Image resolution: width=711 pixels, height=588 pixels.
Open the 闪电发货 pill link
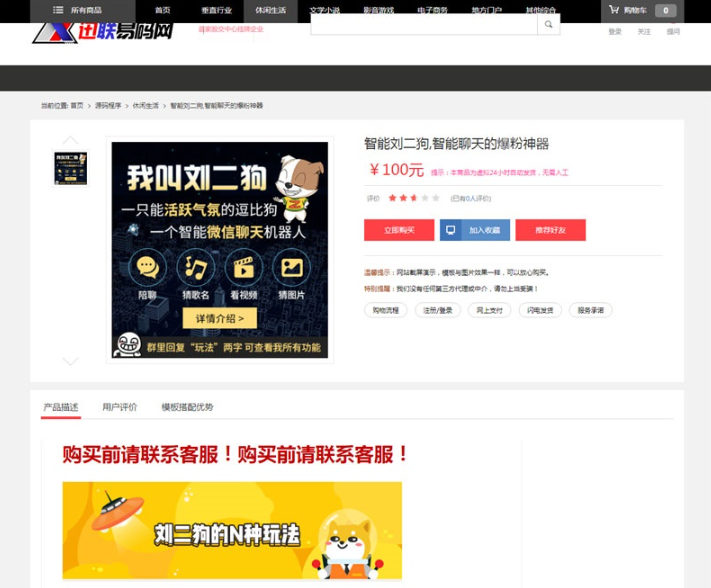(540, 310)
